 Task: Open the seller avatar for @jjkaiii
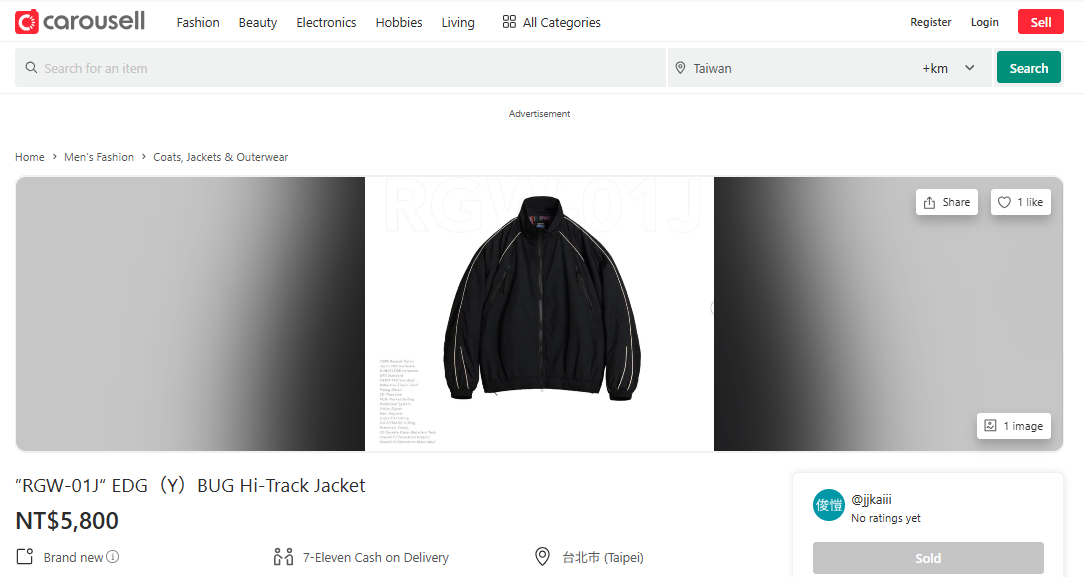pos(829,505)
